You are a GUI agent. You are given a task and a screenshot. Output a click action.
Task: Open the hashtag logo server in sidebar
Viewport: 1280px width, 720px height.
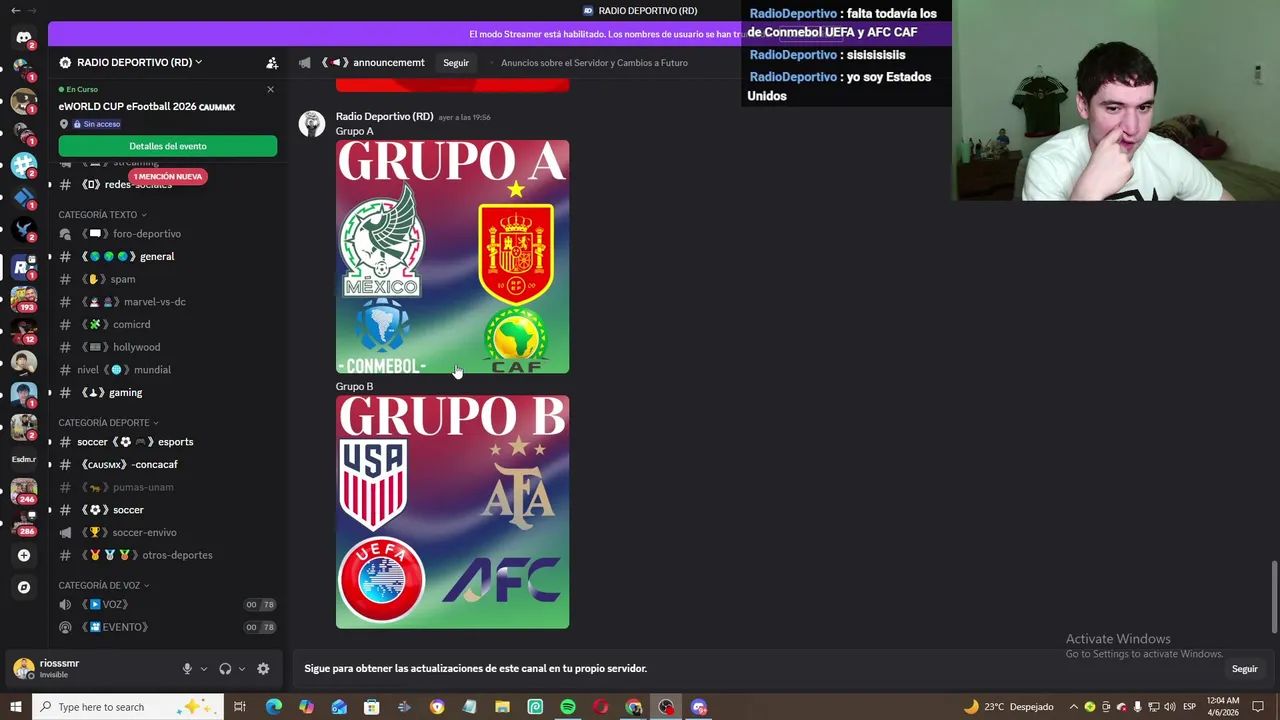click(24, 166)
